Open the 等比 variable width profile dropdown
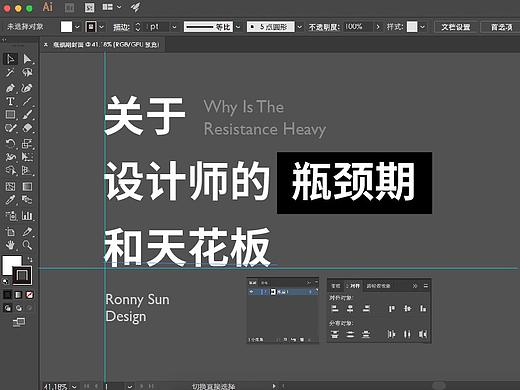This screenshot has height=390, width=520. pos(238,27)
